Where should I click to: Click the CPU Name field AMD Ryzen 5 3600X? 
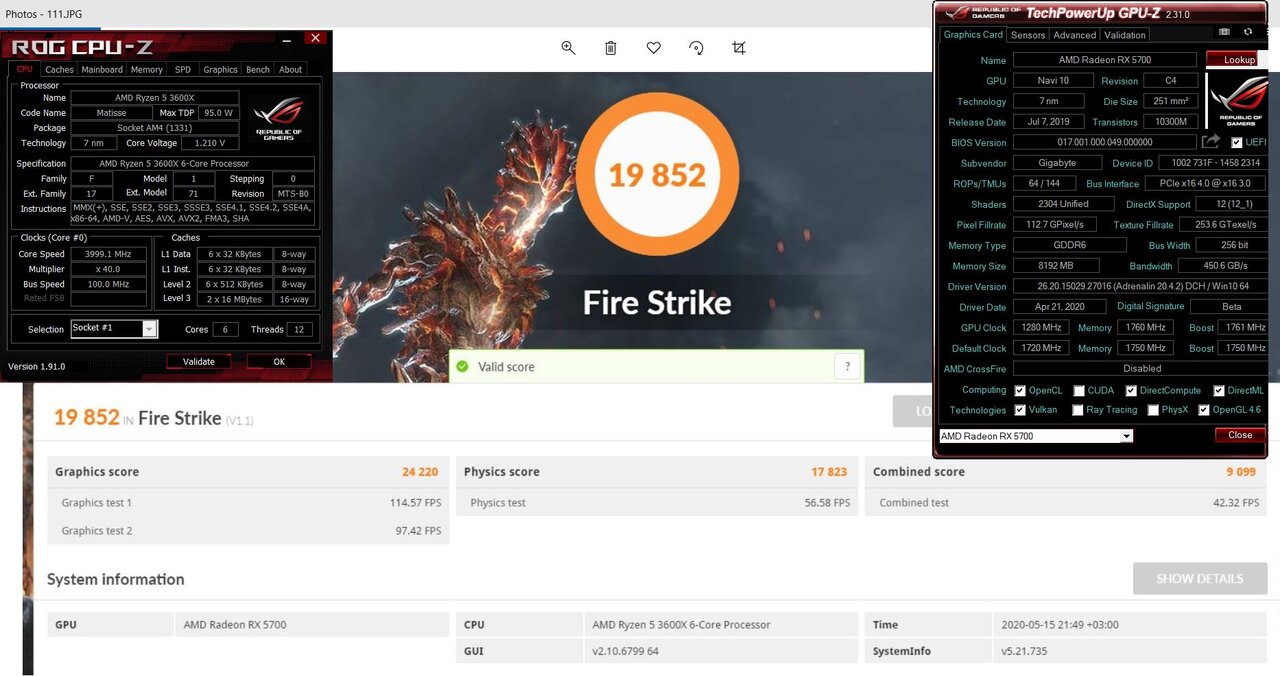click(155, 98)
